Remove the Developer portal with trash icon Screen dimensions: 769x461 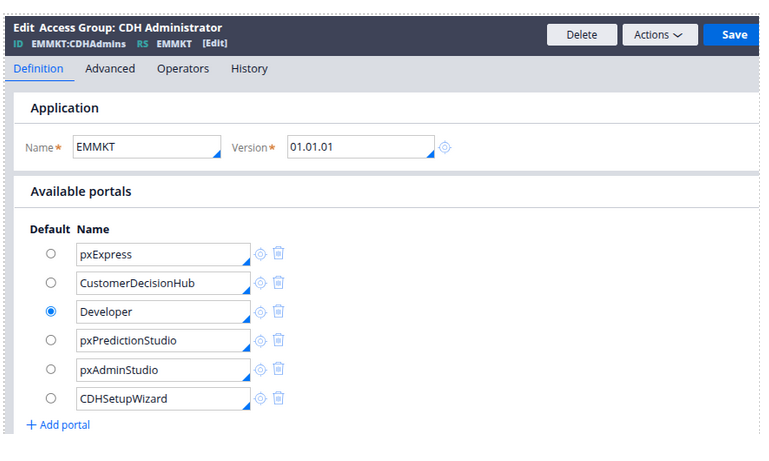pyautogui.click(x=279, y=311)
